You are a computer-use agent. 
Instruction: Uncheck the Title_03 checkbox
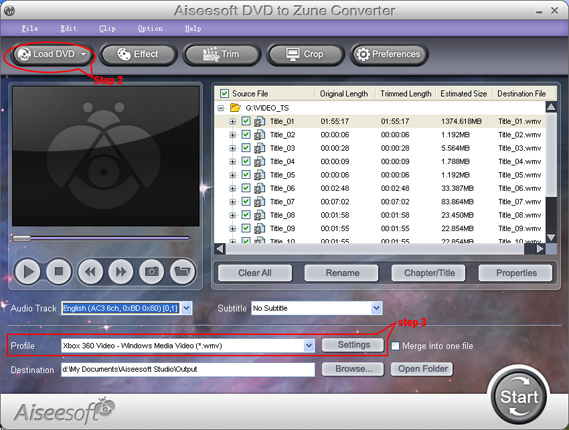pos(246,148)
